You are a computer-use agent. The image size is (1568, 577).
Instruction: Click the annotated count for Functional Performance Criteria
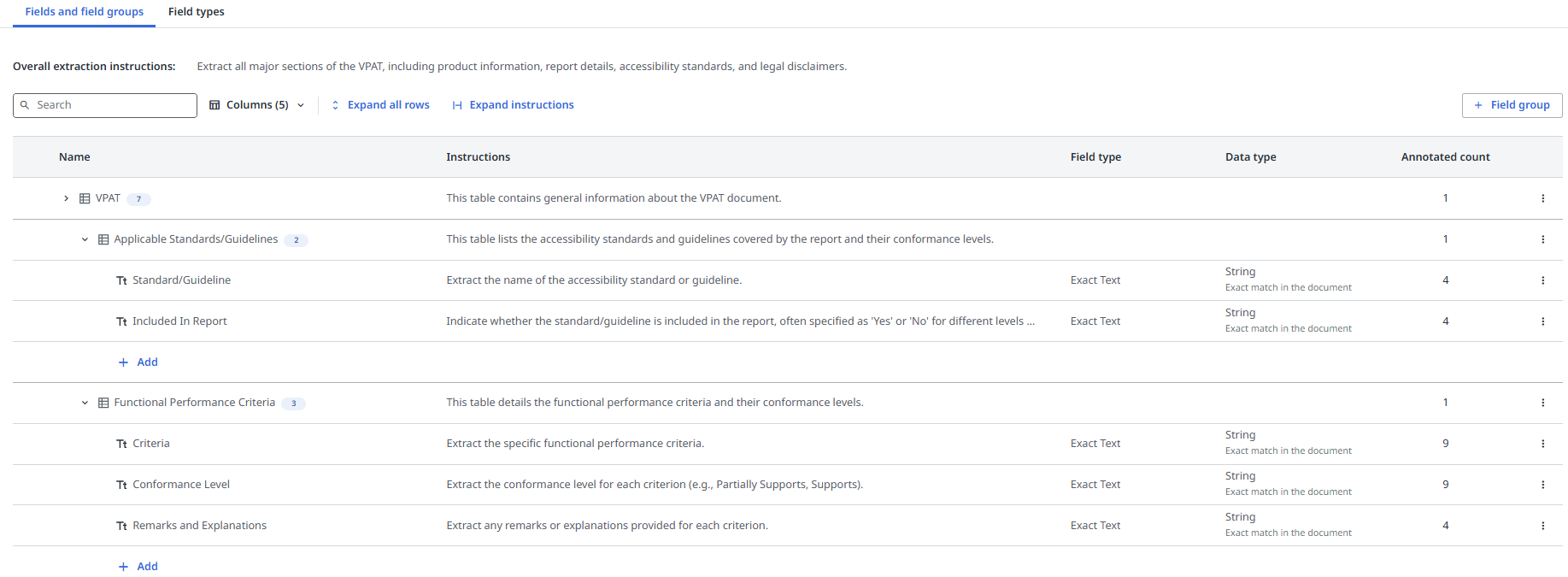coord(1445,403)
